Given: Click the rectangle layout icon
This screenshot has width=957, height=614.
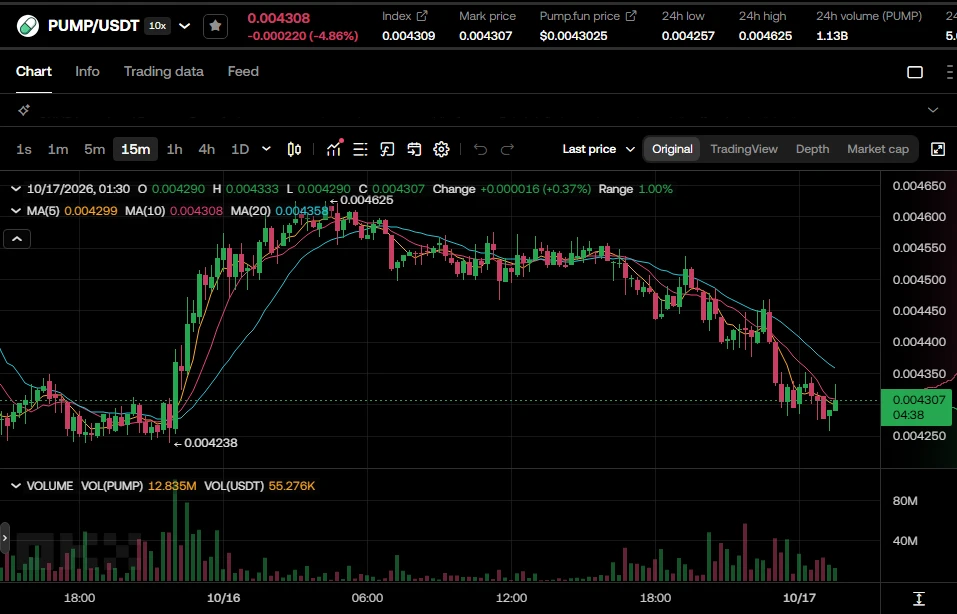Looking at the screenshot, I should [x=915, y=72].
